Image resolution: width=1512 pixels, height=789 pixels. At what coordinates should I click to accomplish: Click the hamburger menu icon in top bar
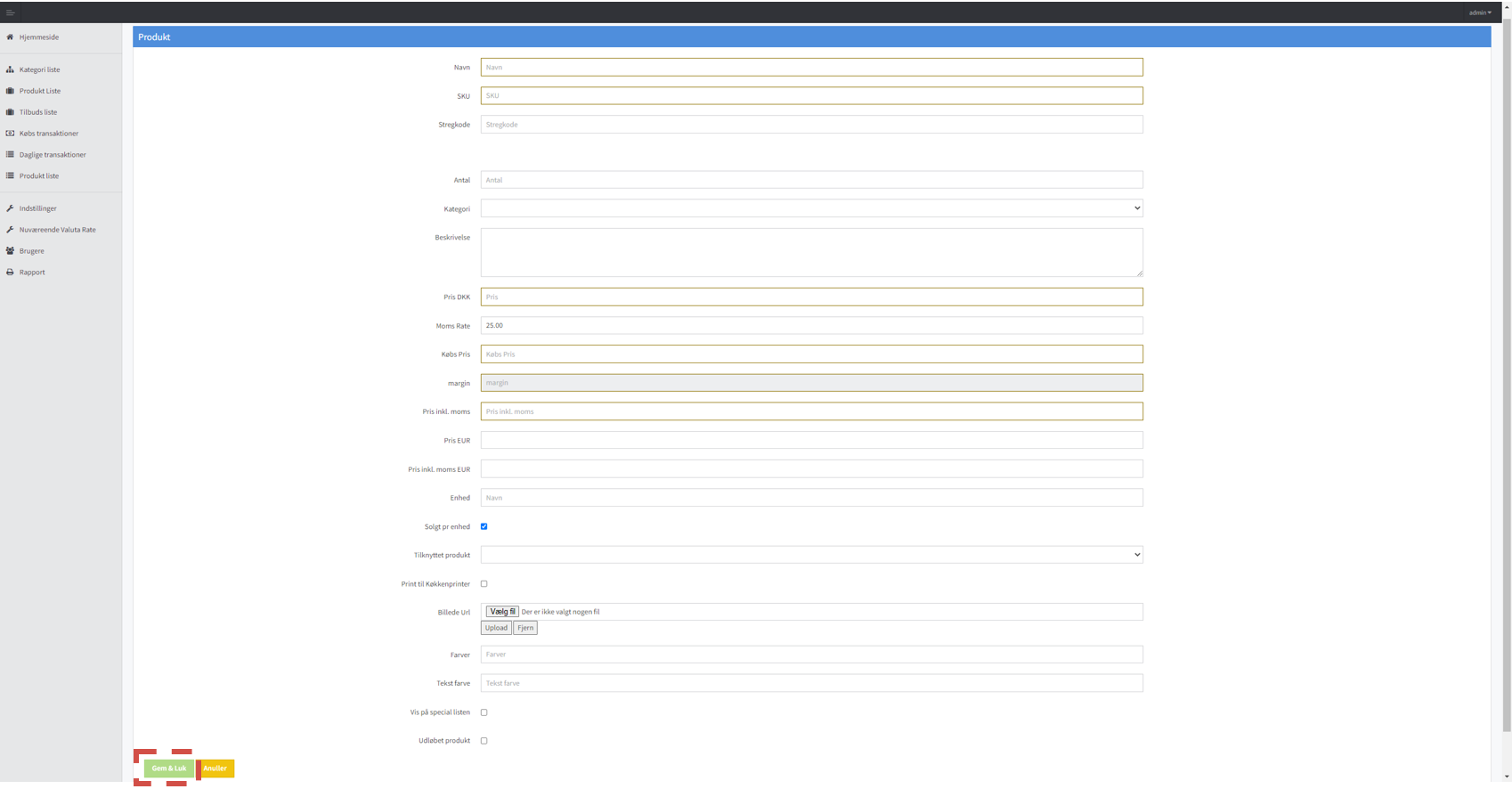[x=10, y=12]
